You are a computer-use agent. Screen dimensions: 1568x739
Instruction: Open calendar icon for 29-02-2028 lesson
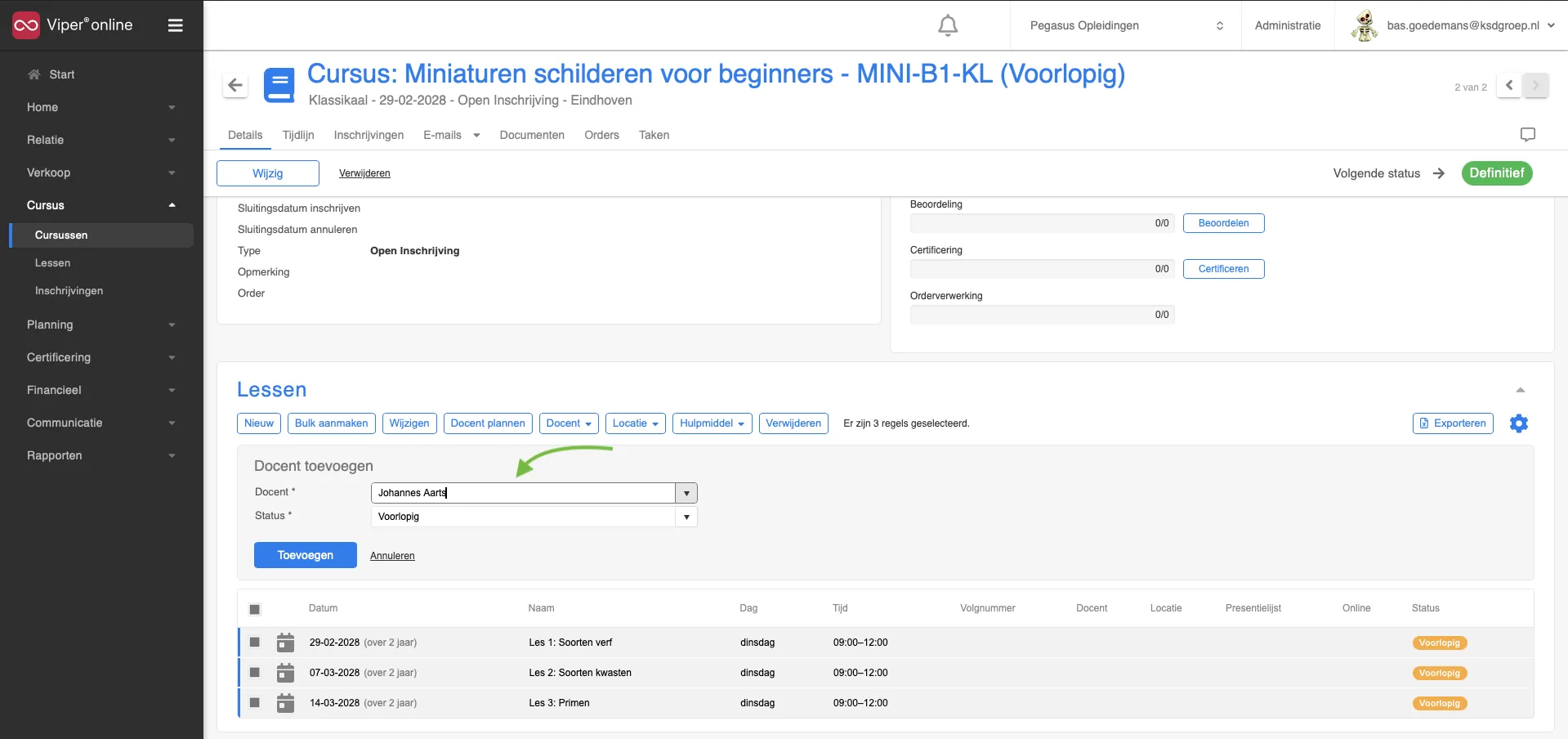[285, 643]
